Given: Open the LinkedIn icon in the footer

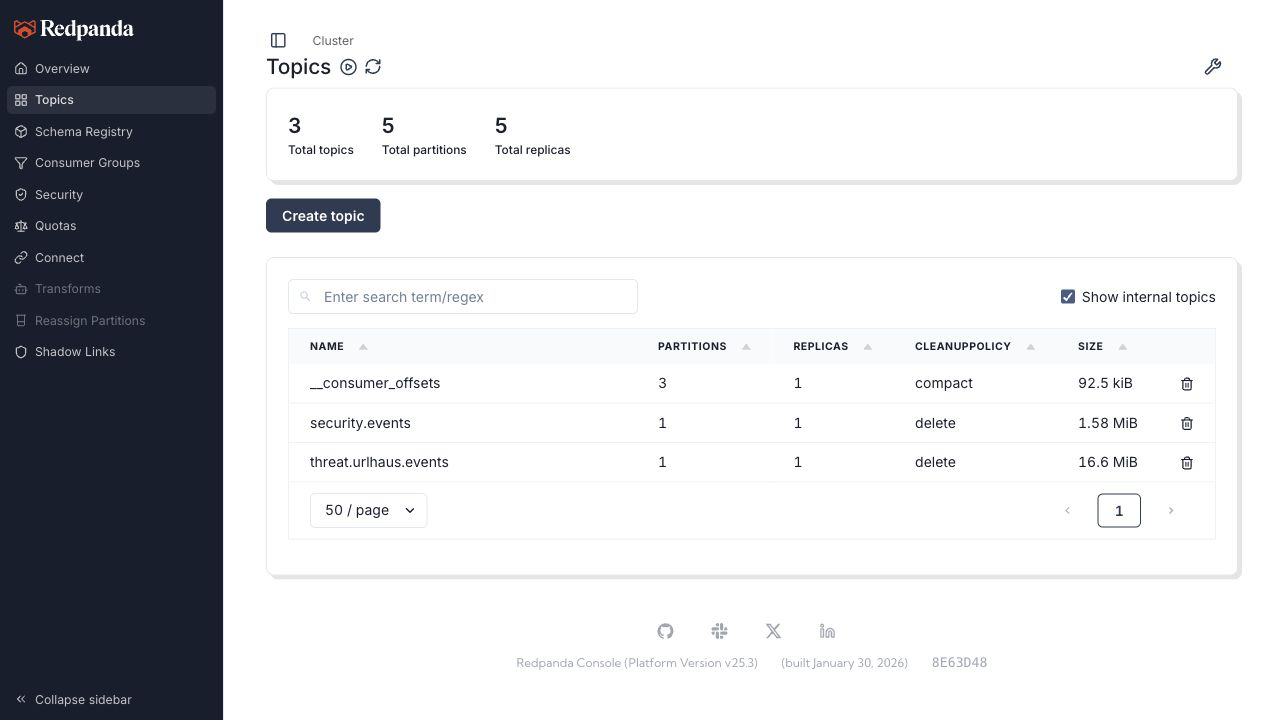Looking at the screenshot, I should tap(827, 631).
